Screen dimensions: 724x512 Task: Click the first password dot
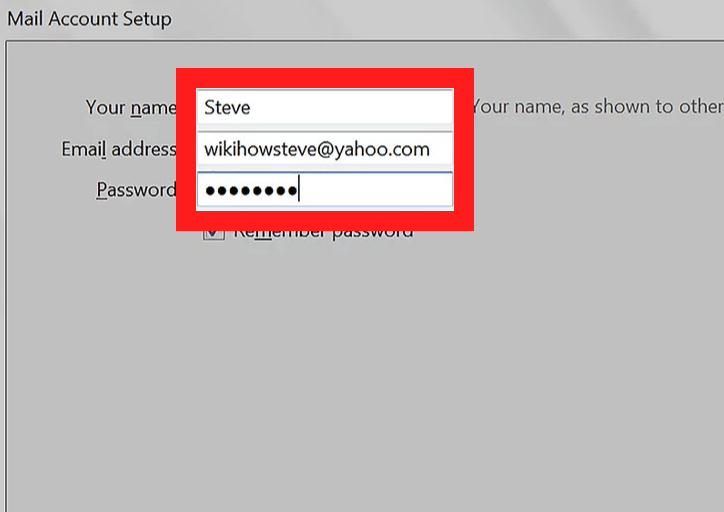(210, 190)
